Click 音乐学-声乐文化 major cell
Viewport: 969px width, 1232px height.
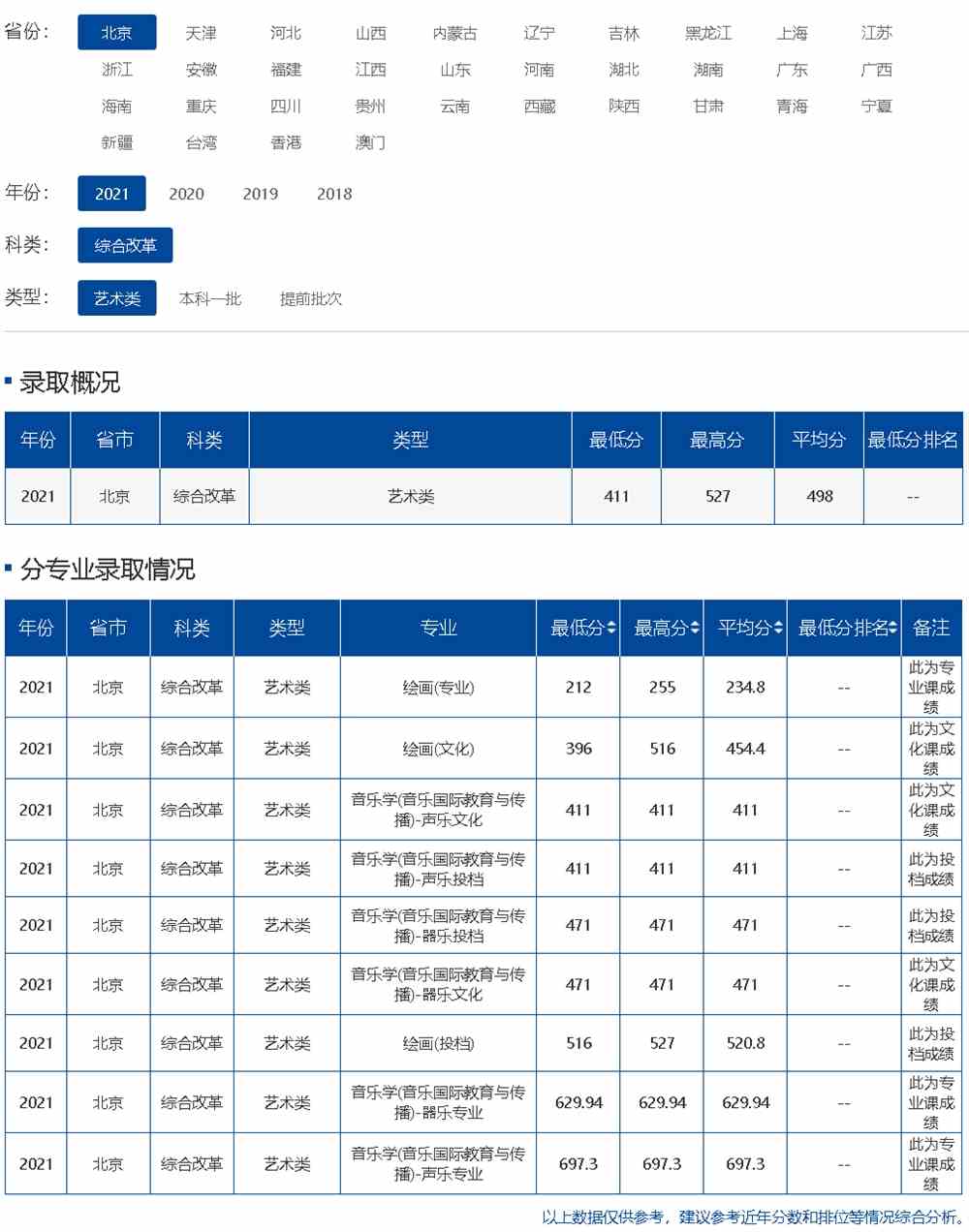438,810
